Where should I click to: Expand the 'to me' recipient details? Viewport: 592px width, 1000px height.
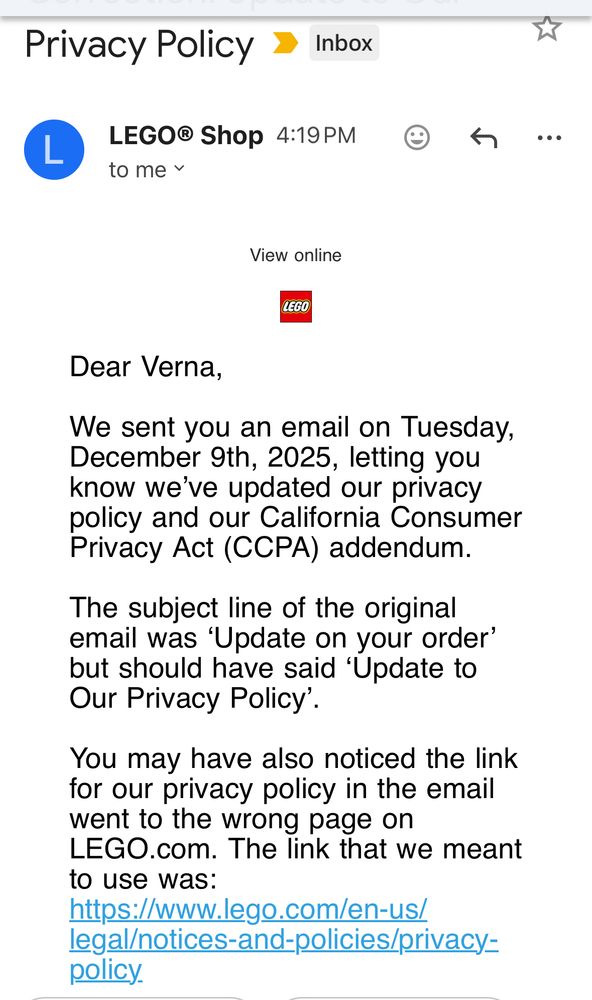137,170
